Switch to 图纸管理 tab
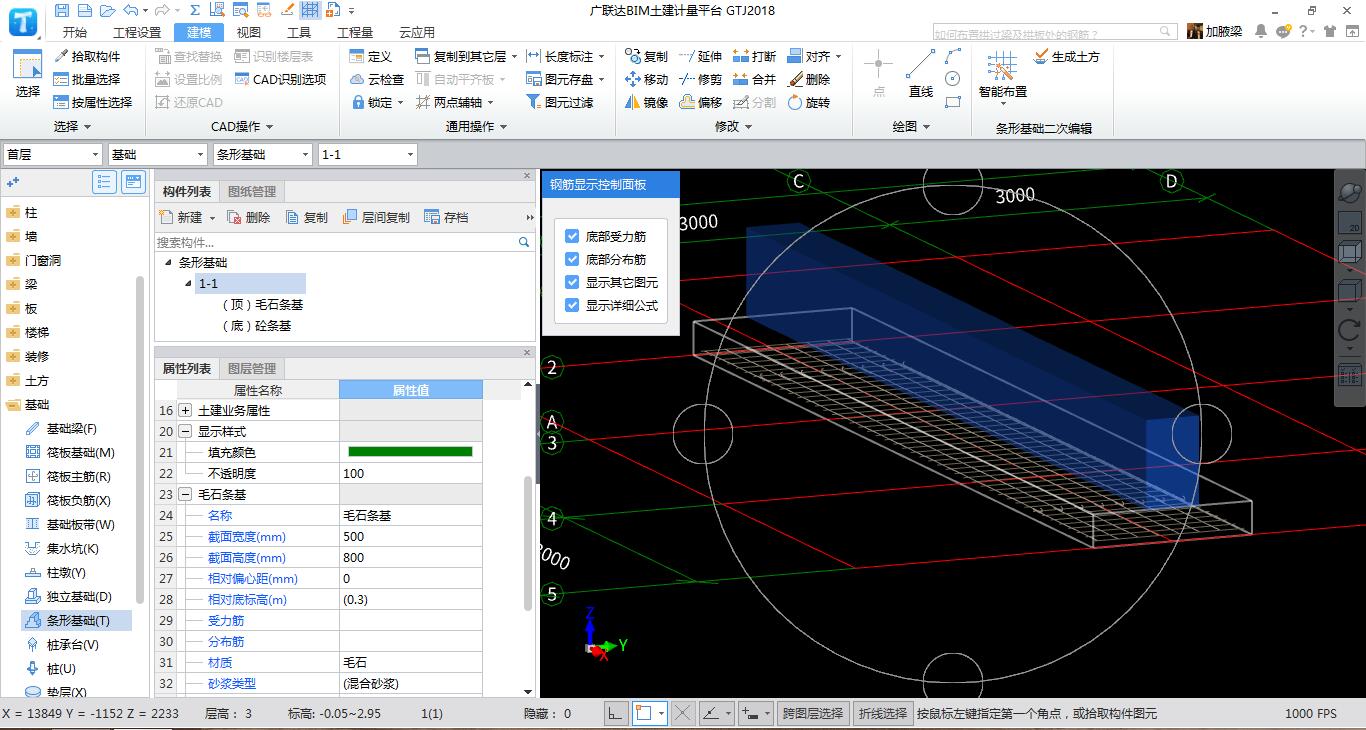The width and height of the screenshot is (1366, 730). point(252,191)
